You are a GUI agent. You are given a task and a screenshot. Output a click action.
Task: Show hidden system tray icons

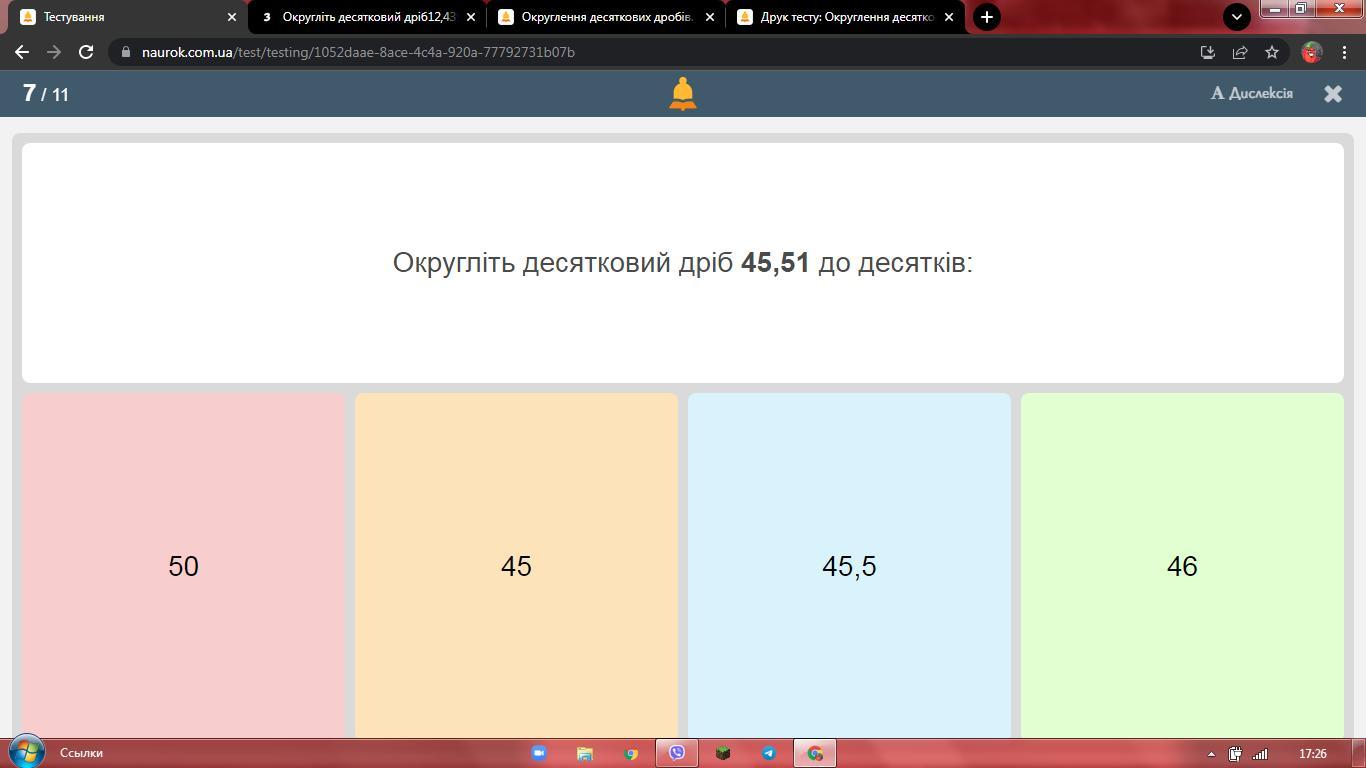pyautogui.click(x=1211, y=754)
